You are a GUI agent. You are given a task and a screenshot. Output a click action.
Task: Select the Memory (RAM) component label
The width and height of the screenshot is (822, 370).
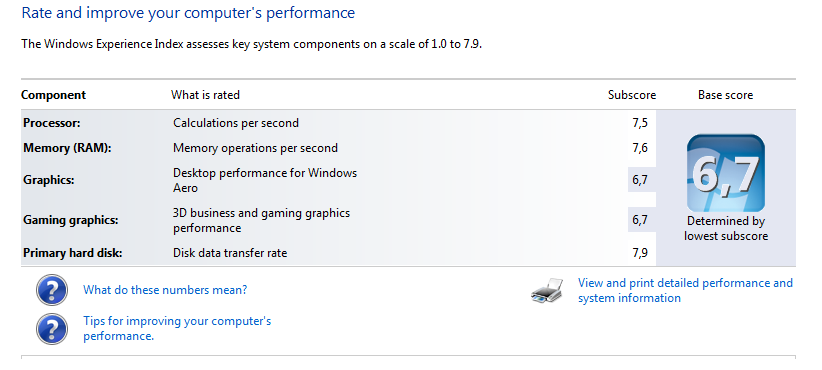point(68,148)
